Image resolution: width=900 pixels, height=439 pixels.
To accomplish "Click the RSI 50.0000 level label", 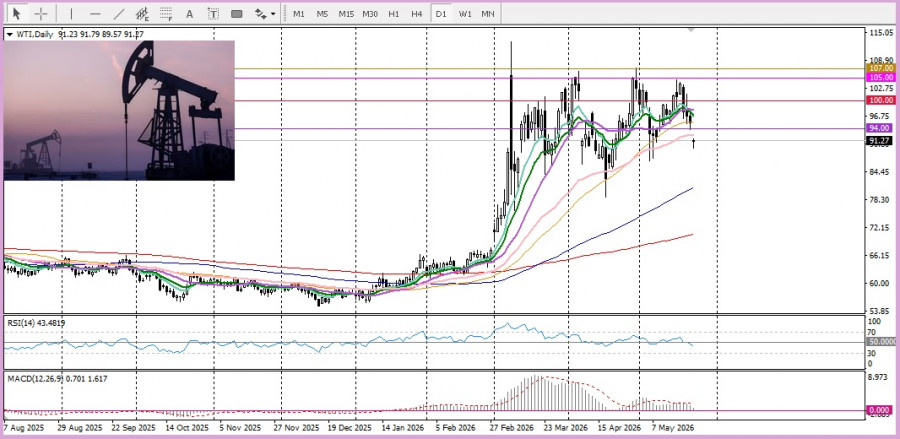I will (x=883, y=341).
